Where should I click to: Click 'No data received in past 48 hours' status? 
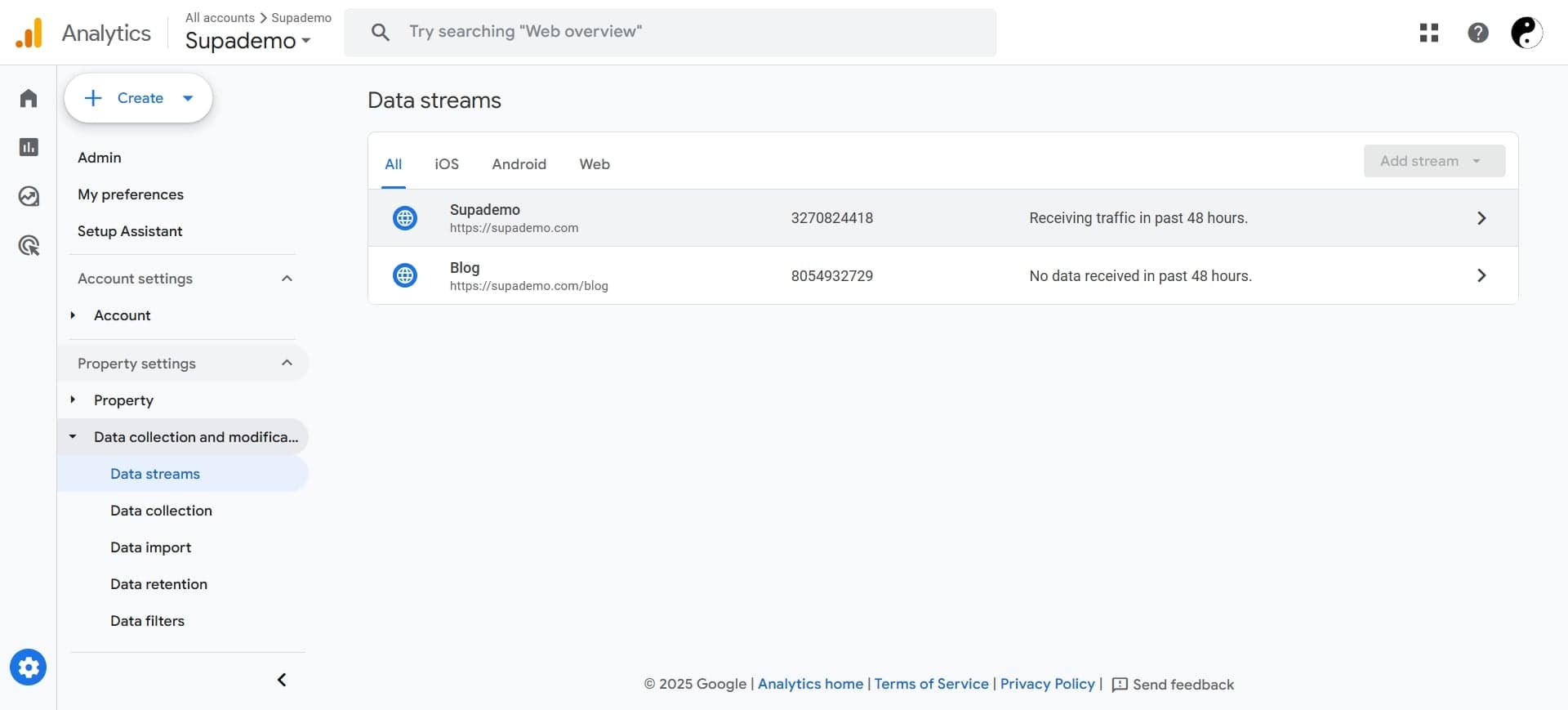click(1141, 276)
